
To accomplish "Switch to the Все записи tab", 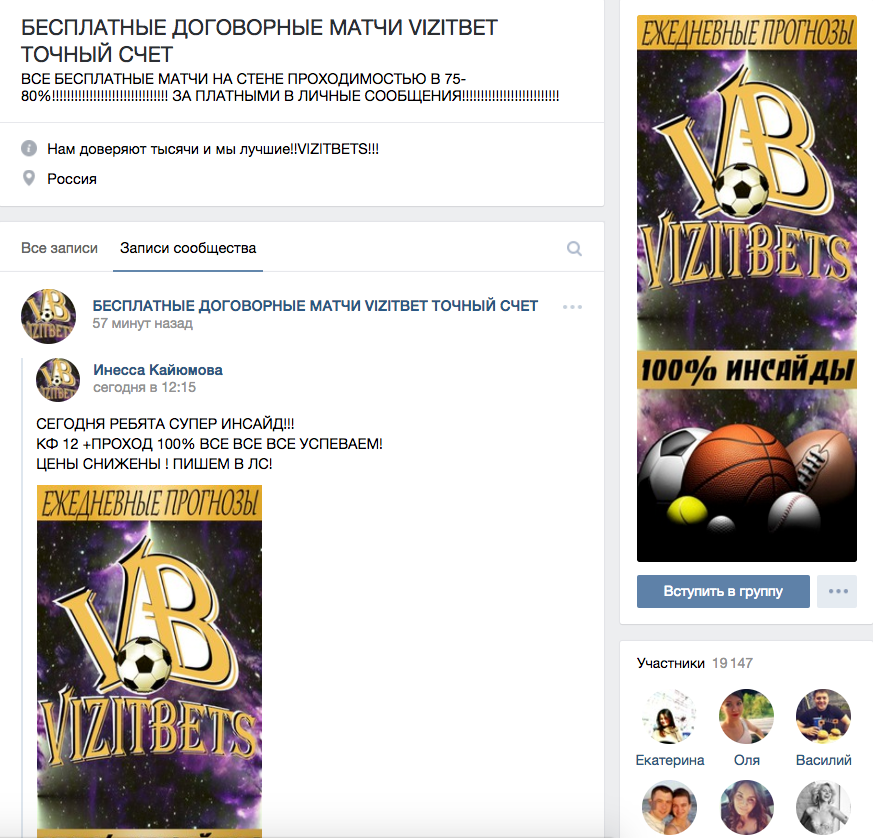I will click(59, 248).
